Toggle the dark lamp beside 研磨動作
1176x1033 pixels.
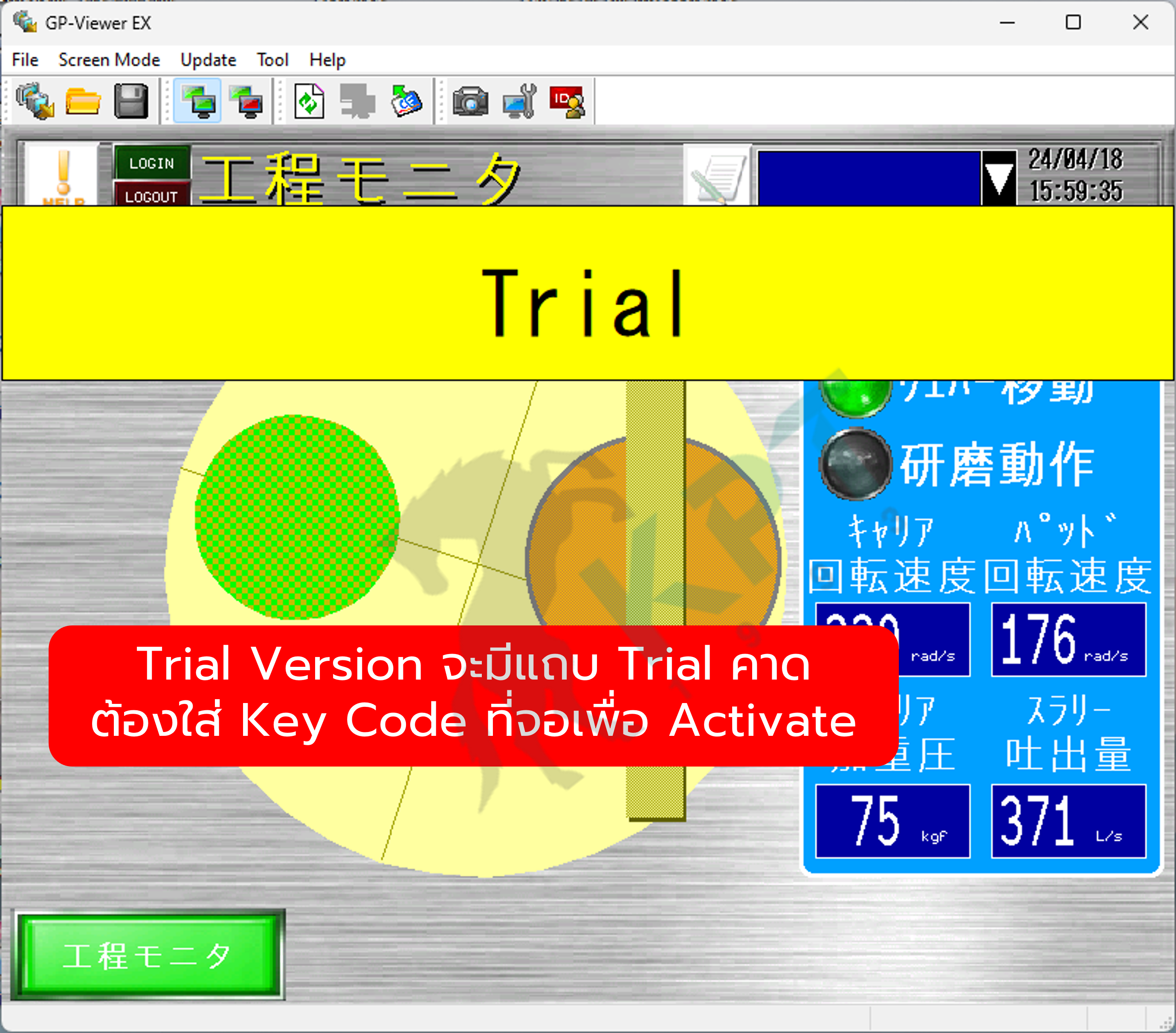point(855,463)
